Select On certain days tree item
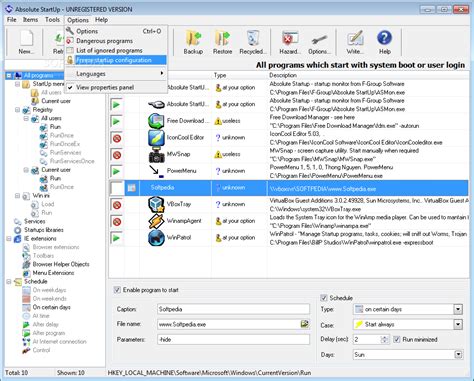This screenshot has height=381, width=474. click(x=51, y=307)
